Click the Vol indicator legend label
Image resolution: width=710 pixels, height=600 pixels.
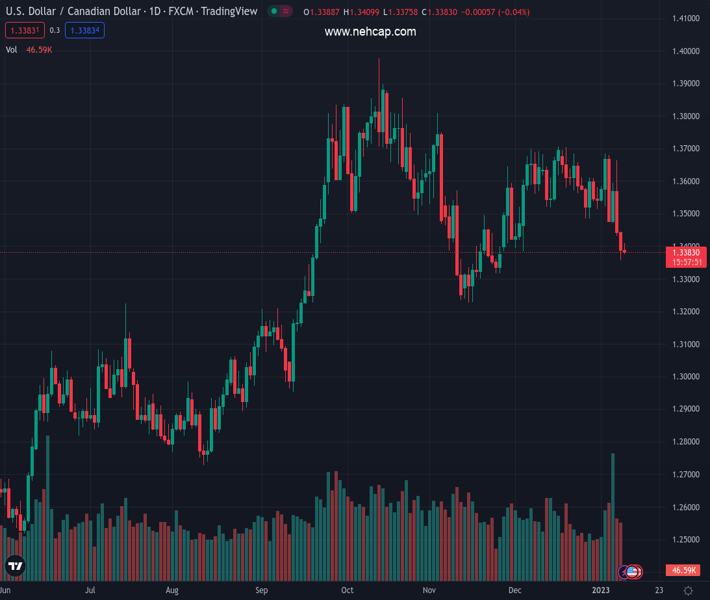[x=11, y=49]
